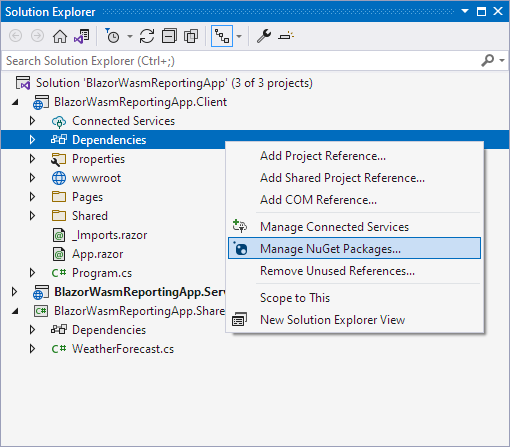Screen dimensions: 510x447
Task: Select the BlazorWasmReportingApp.Server project
Action: (x=140, y=292)
